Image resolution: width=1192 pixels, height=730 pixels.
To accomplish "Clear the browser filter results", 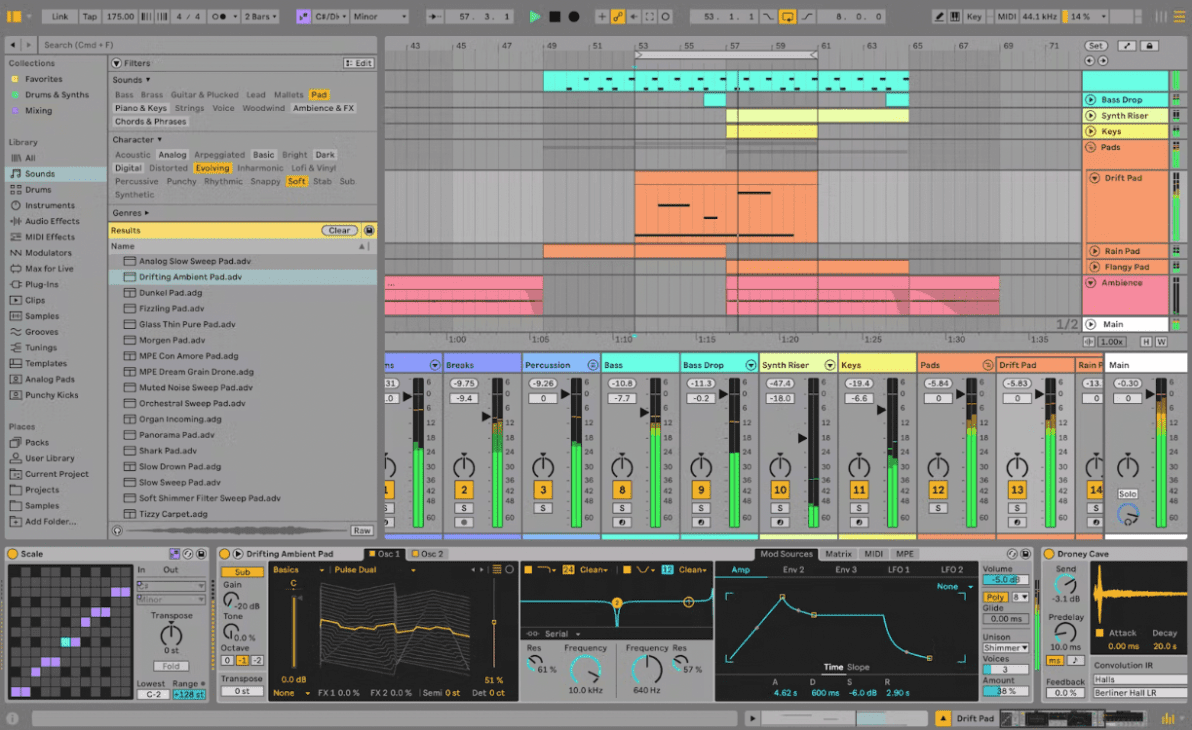I will tap(338, 230).
